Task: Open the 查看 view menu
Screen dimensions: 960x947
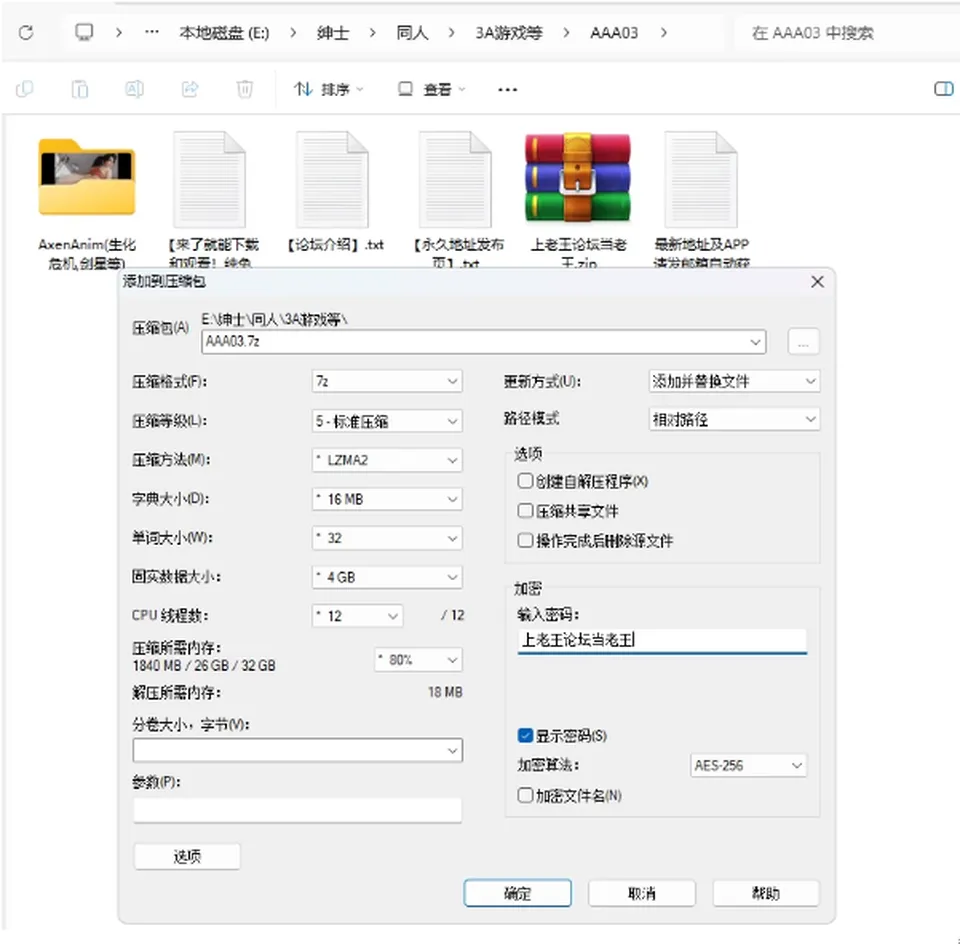Action: 431,89
